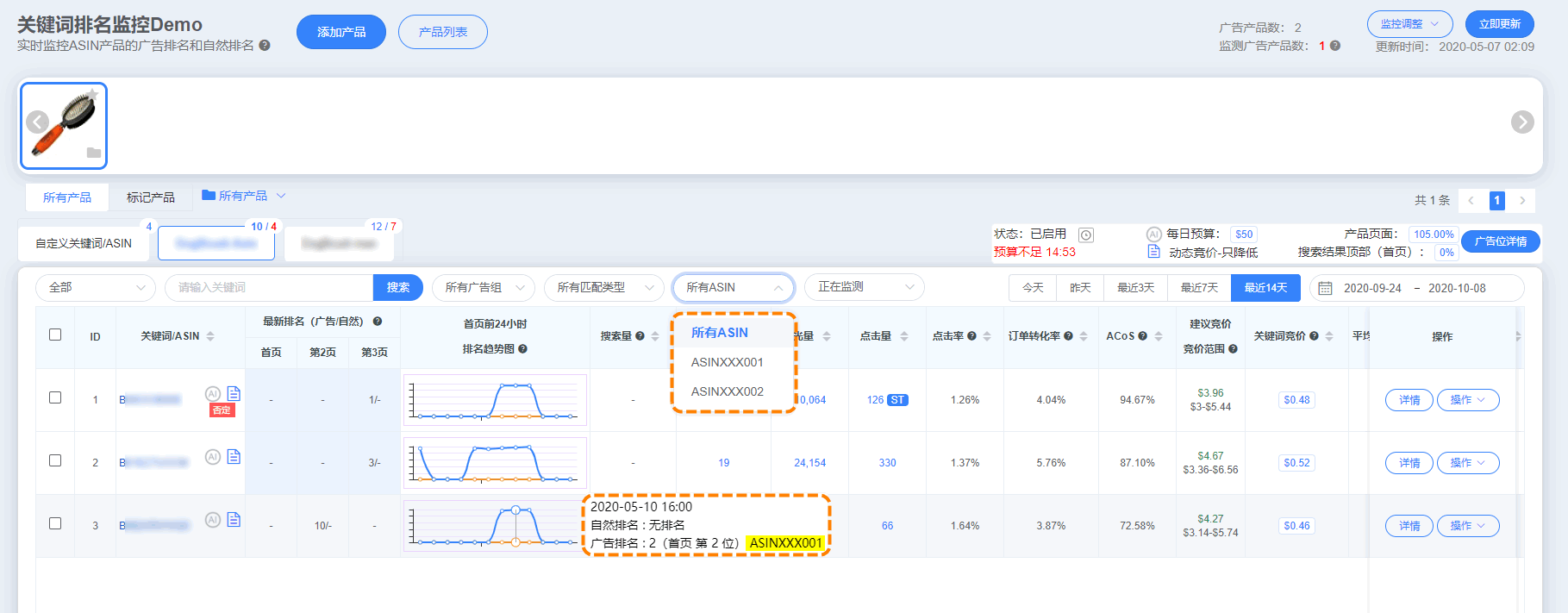1568x613 pixels.
Task: Click the carousel right arrow icon
Action: click(x=1521, y=122)
